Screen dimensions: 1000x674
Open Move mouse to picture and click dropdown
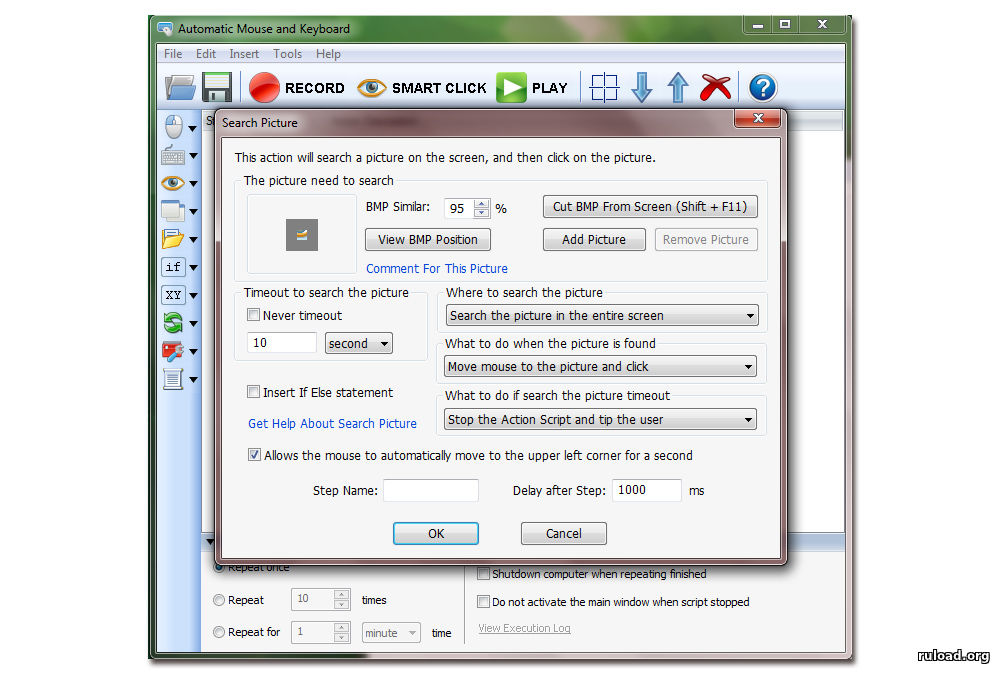click(x=600, y=366)
